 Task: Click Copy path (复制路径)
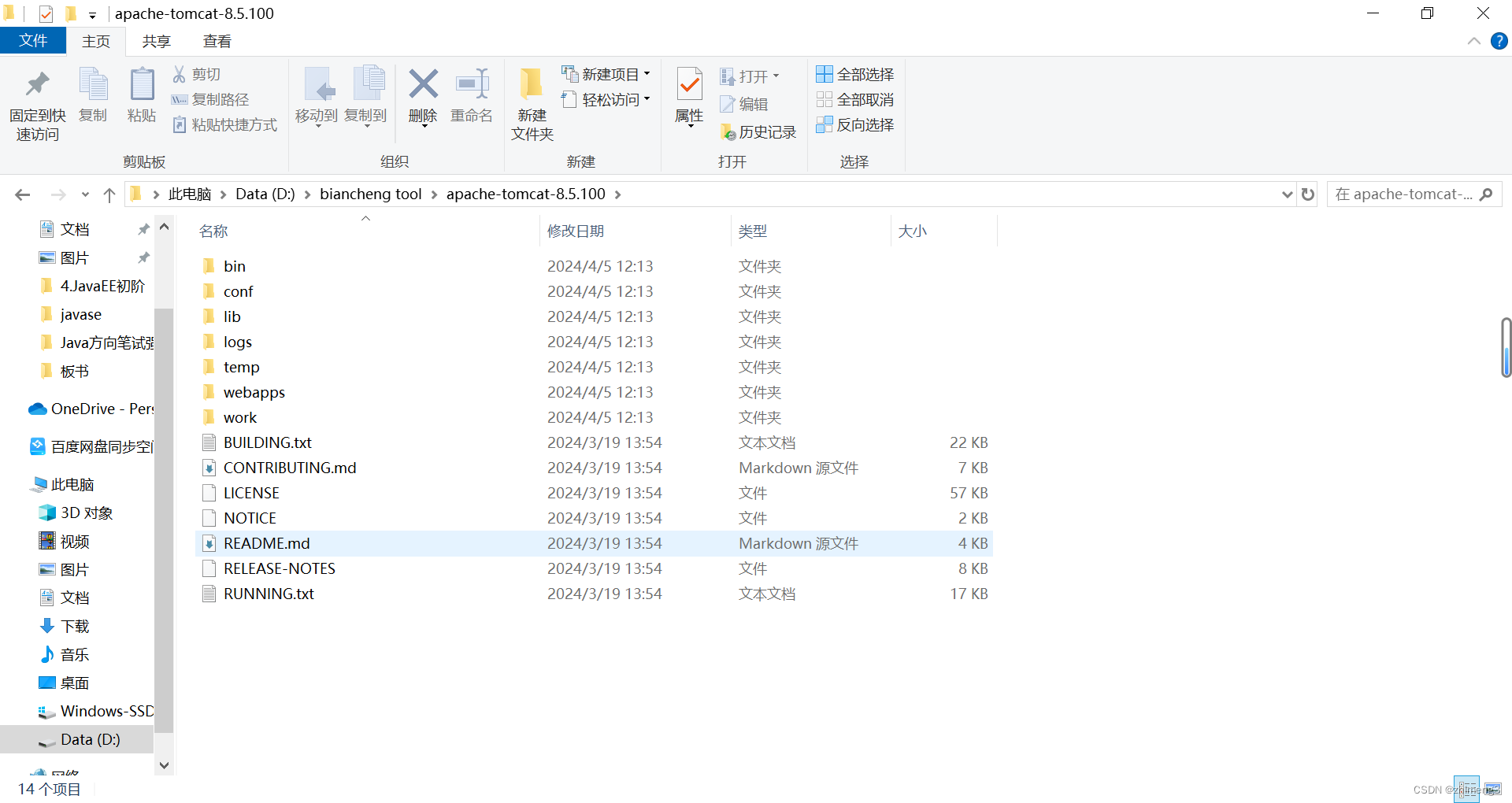(210, 99)
